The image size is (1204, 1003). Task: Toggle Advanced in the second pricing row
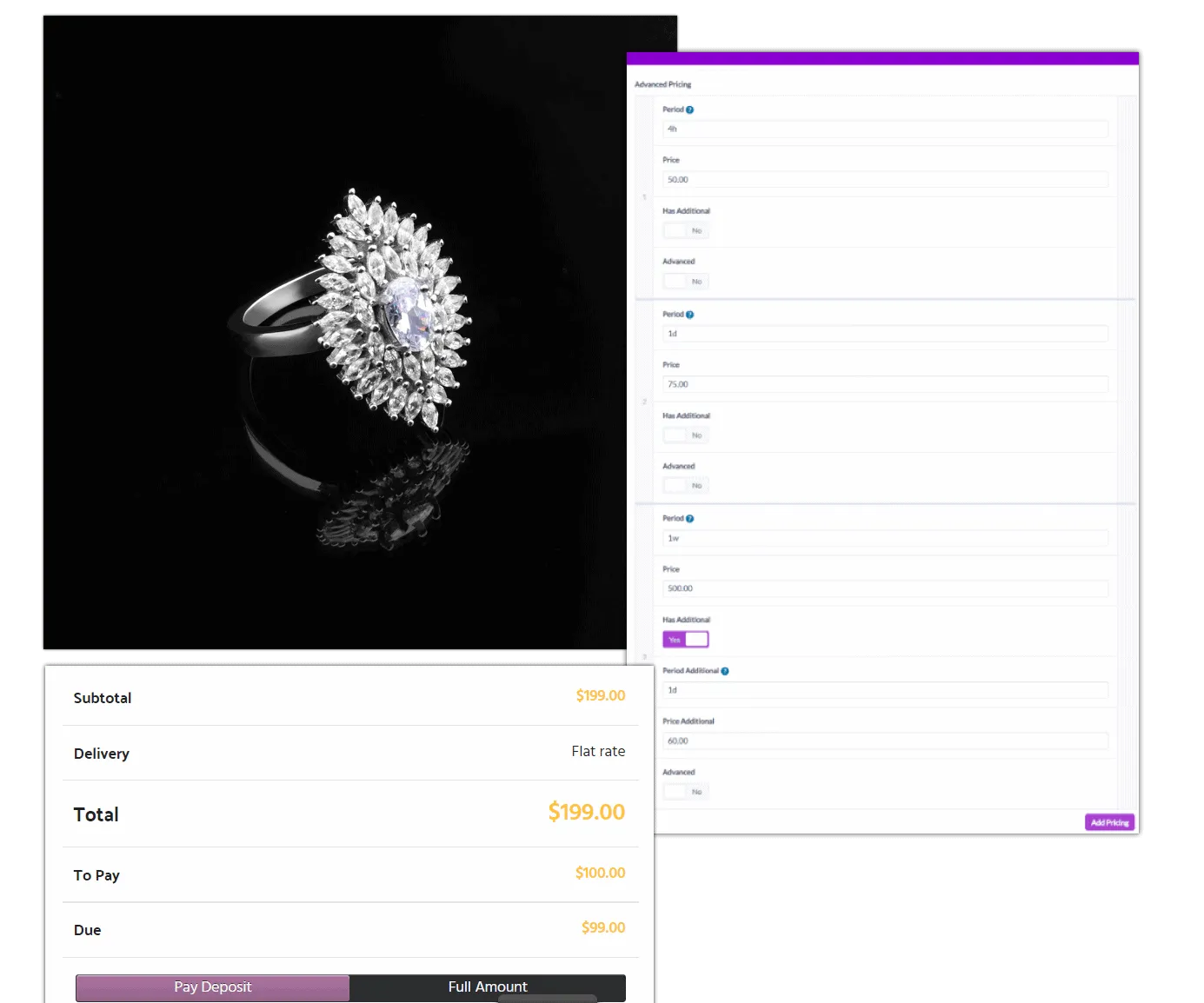coord(686,485)
